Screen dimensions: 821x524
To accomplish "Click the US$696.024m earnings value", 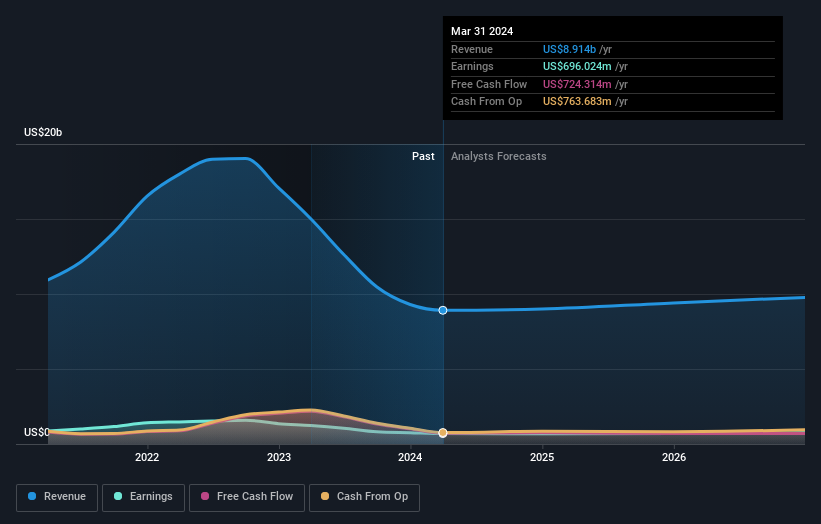I will click(x=577, y=66).
